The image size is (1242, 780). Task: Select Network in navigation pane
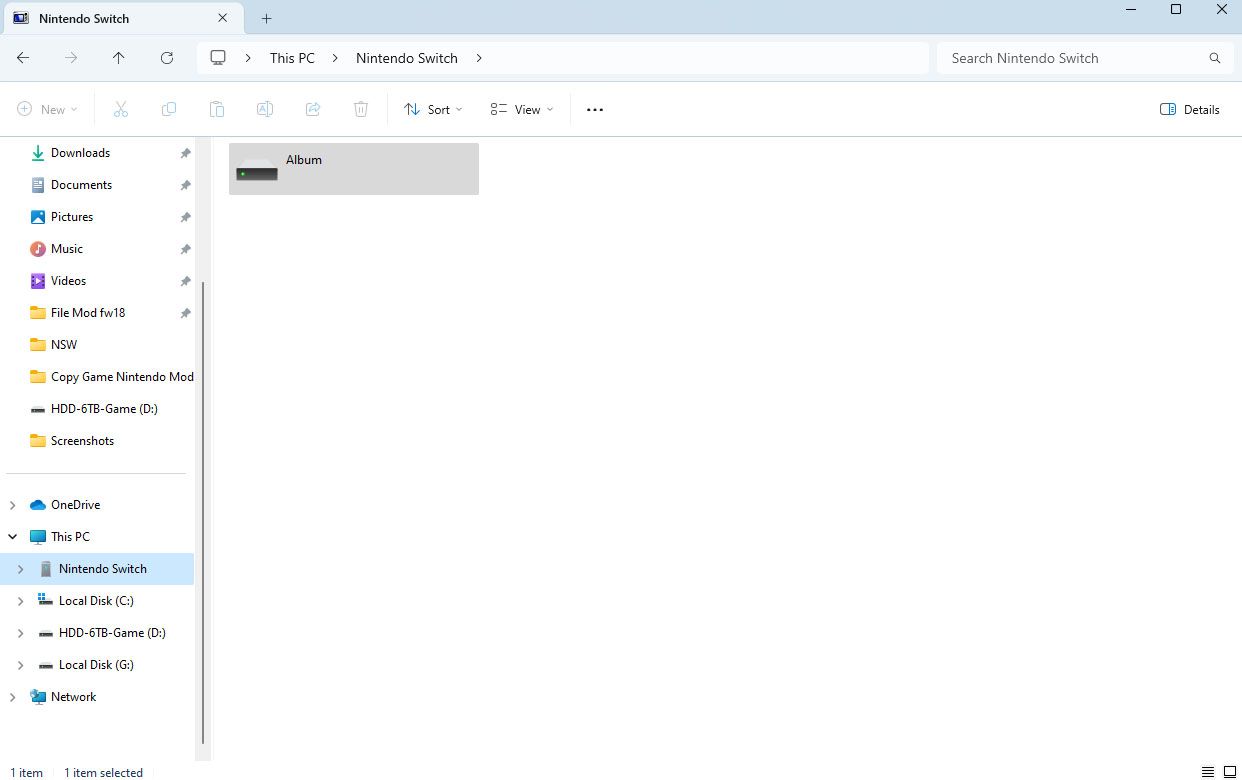coord(73,697)
